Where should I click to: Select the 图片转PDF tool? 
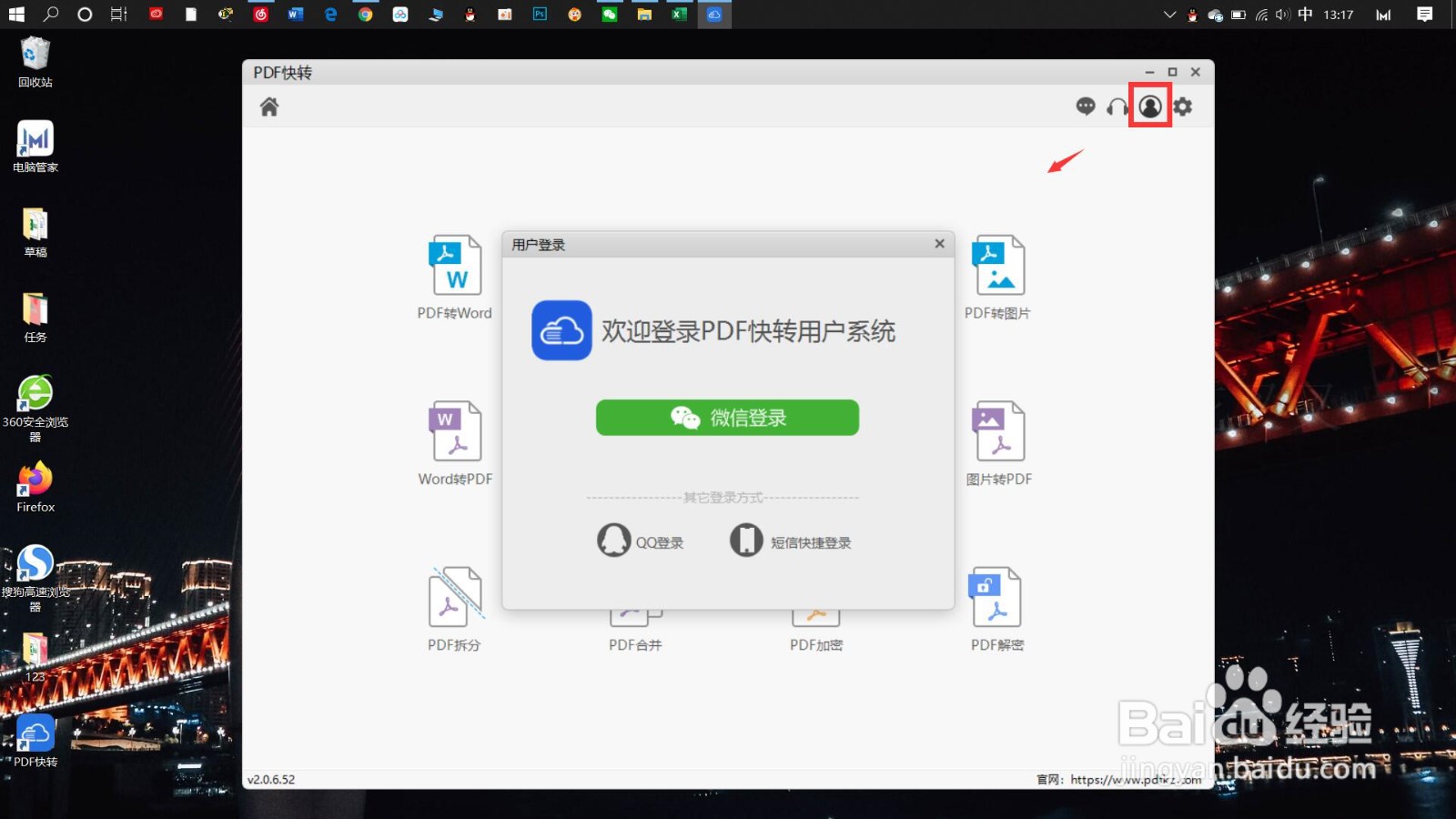click(997, 440)
